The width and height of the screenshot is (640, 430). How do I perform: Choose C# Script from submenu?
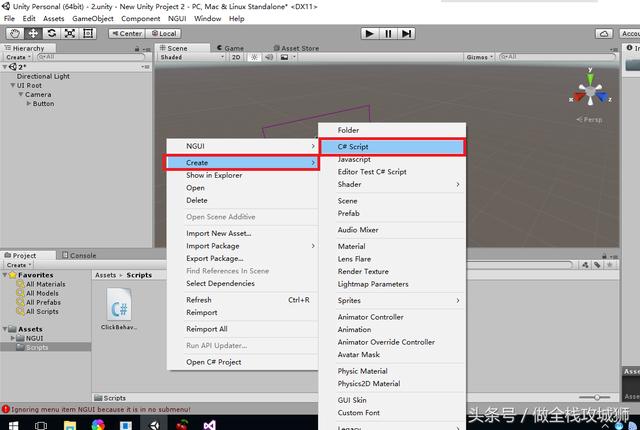[392, 147]
